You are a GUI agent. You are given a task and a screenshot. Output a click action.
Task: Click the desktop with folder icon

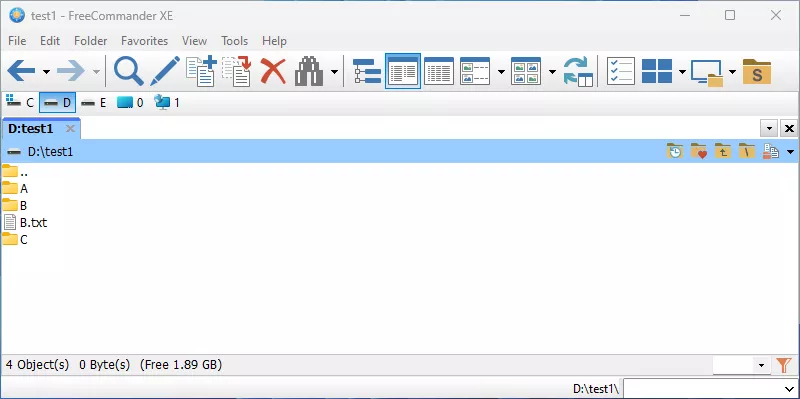707,72
